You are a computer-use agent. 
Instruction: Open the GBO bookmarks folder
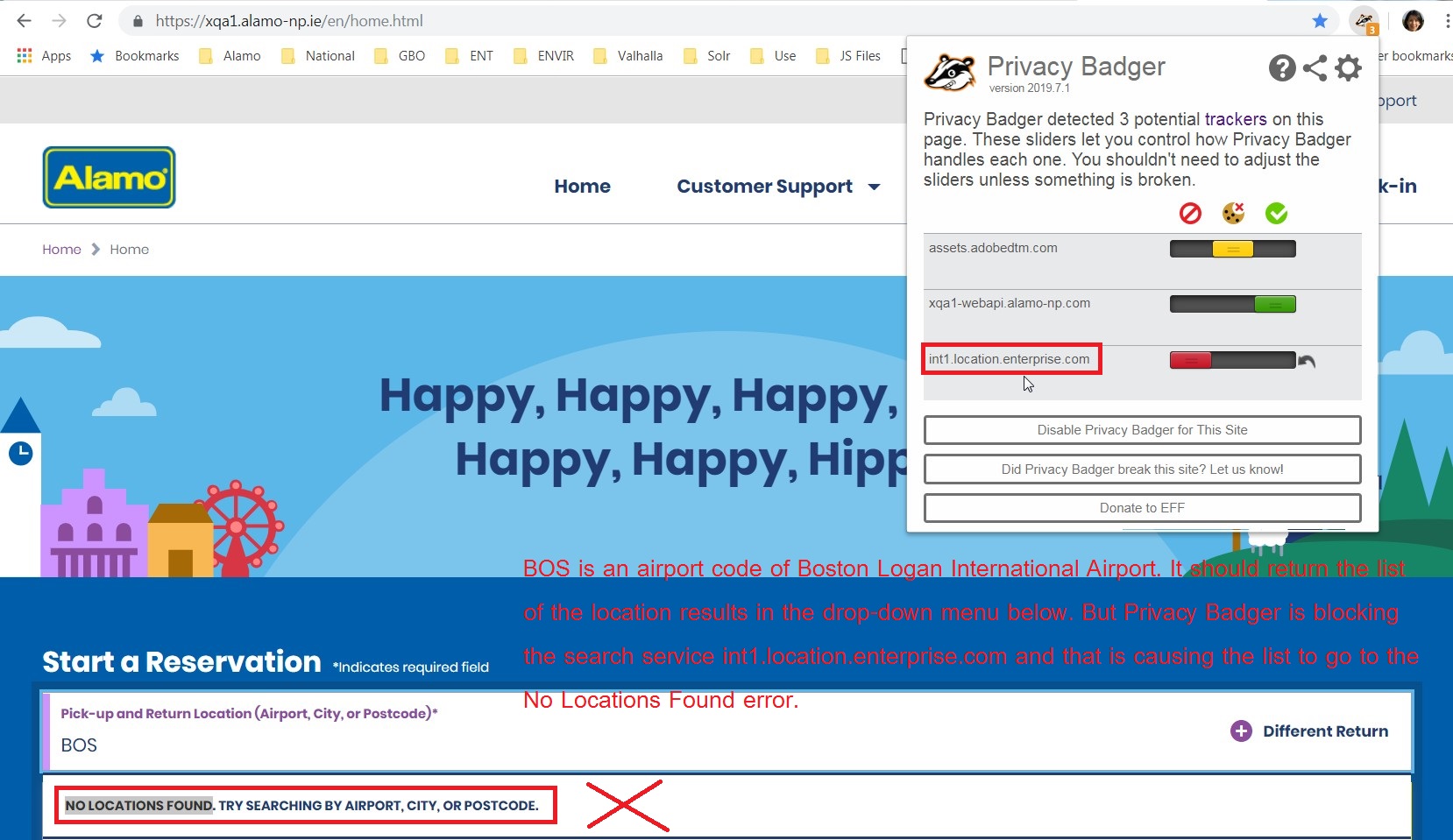click(400, 56)
